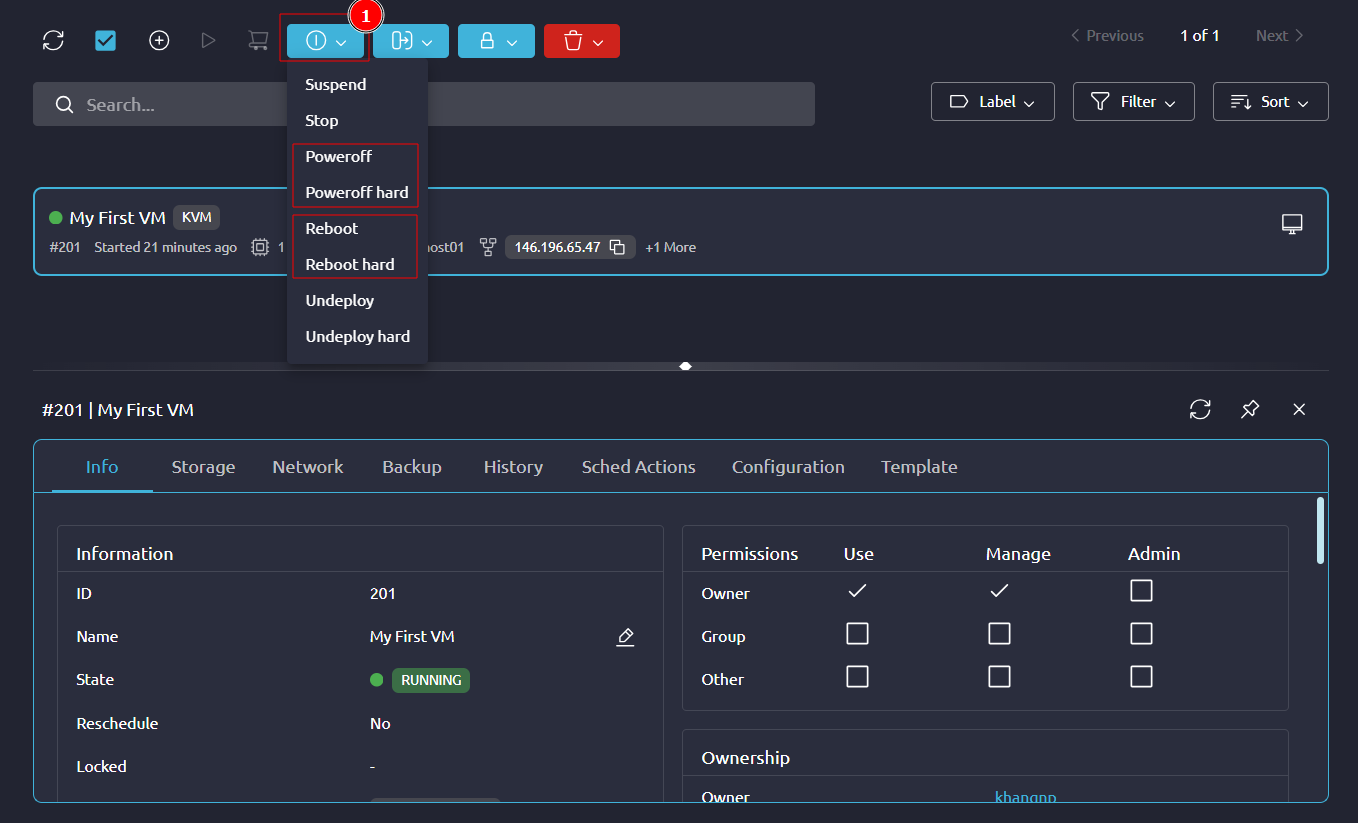Select Poweroff hard from the menu
This screenshot has width=1358, height=823.
coord(356,192)
